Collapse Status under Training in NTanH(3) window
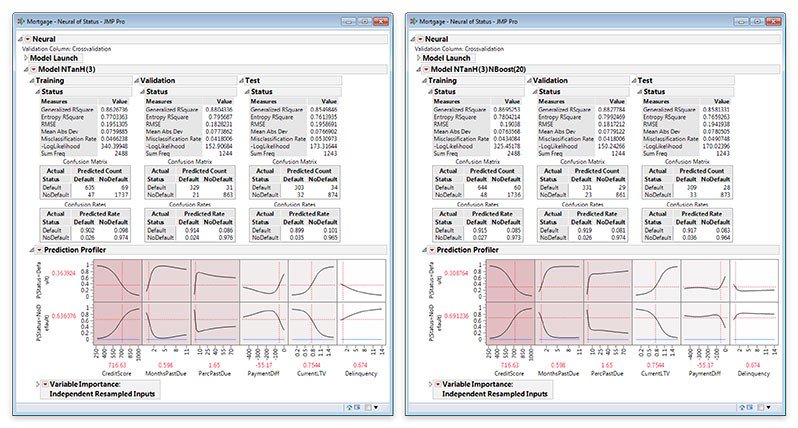 (x=38, y=92)
